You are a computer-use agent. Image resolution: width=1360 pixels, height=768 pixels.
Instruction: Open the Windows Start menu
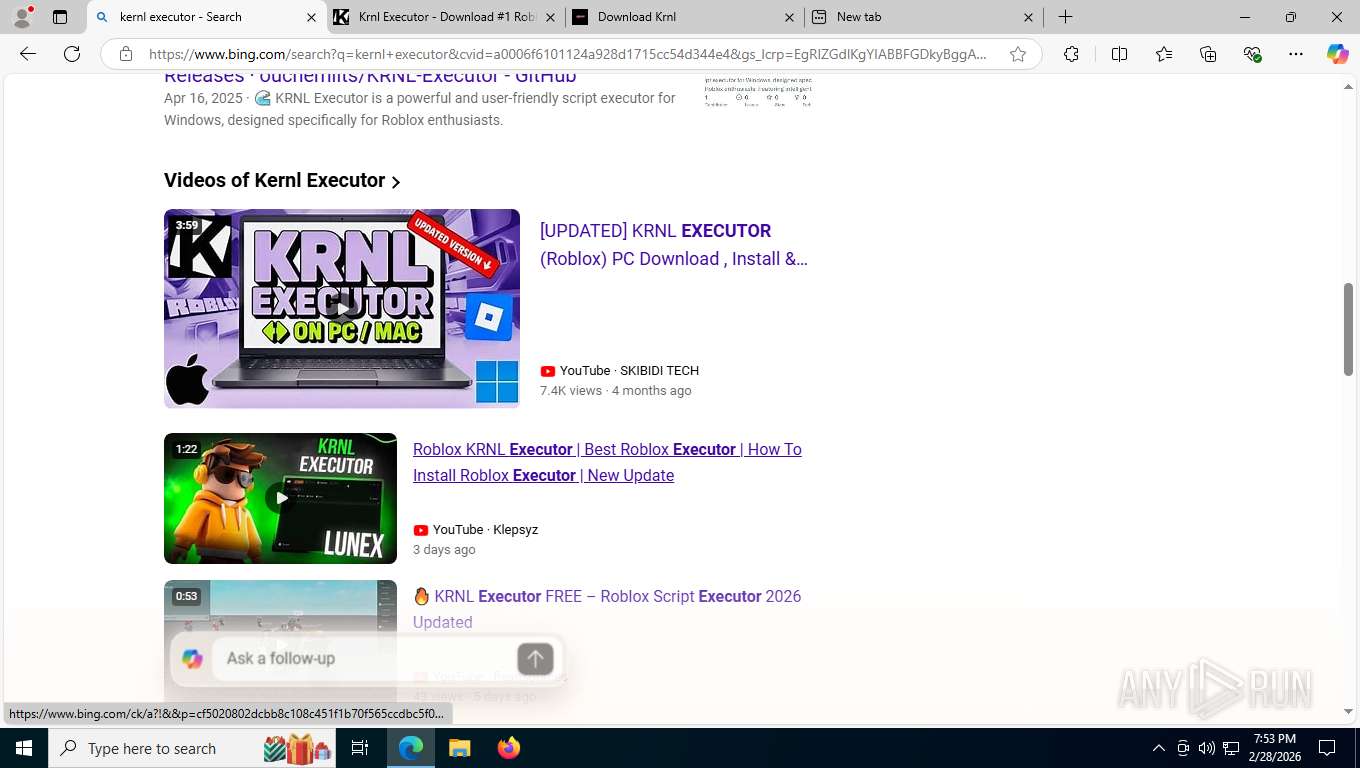(x=24, y=748)
